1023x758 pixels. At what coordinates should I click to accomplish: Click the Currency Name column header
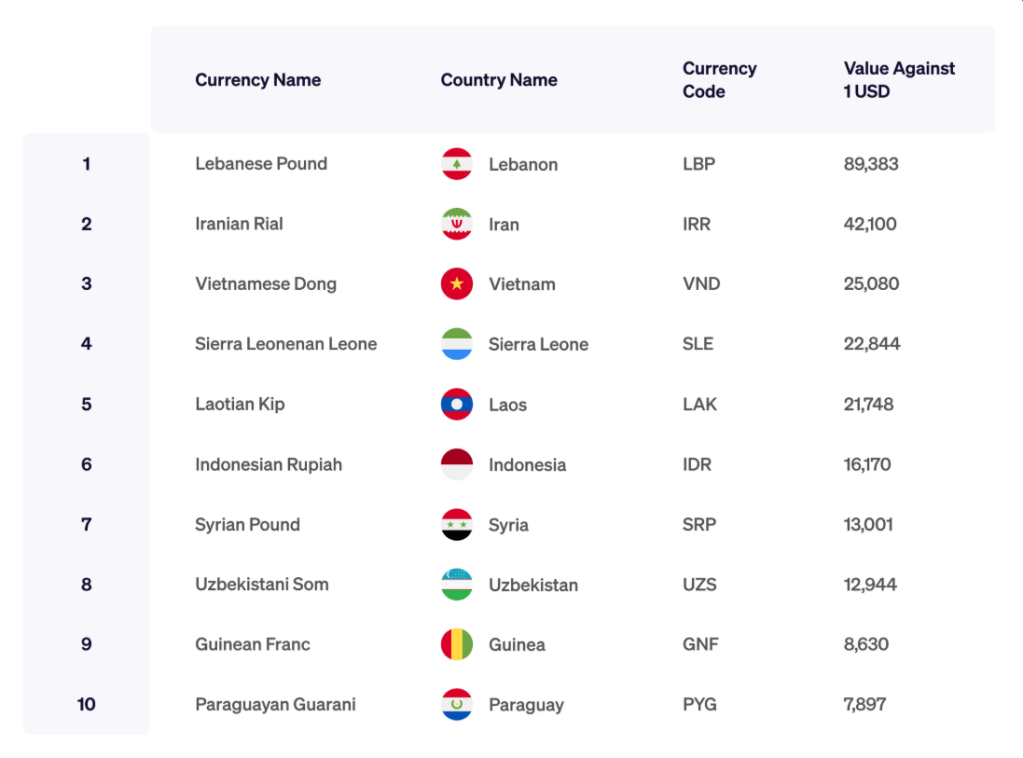(x=258, y=80)
